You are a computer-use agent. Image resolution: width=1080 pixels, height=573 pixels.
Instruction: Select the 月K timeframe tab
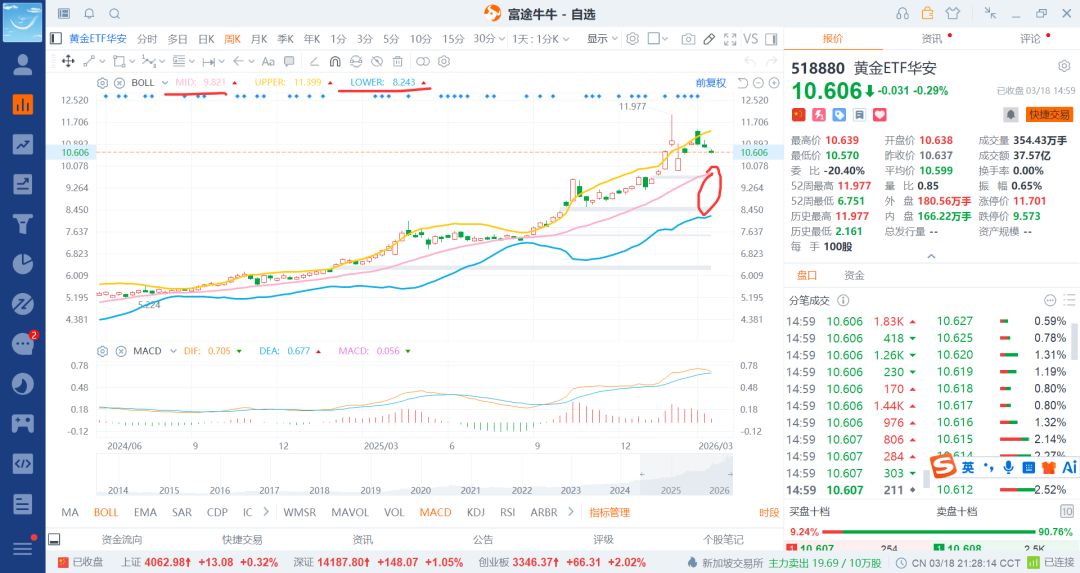point(259,39)
